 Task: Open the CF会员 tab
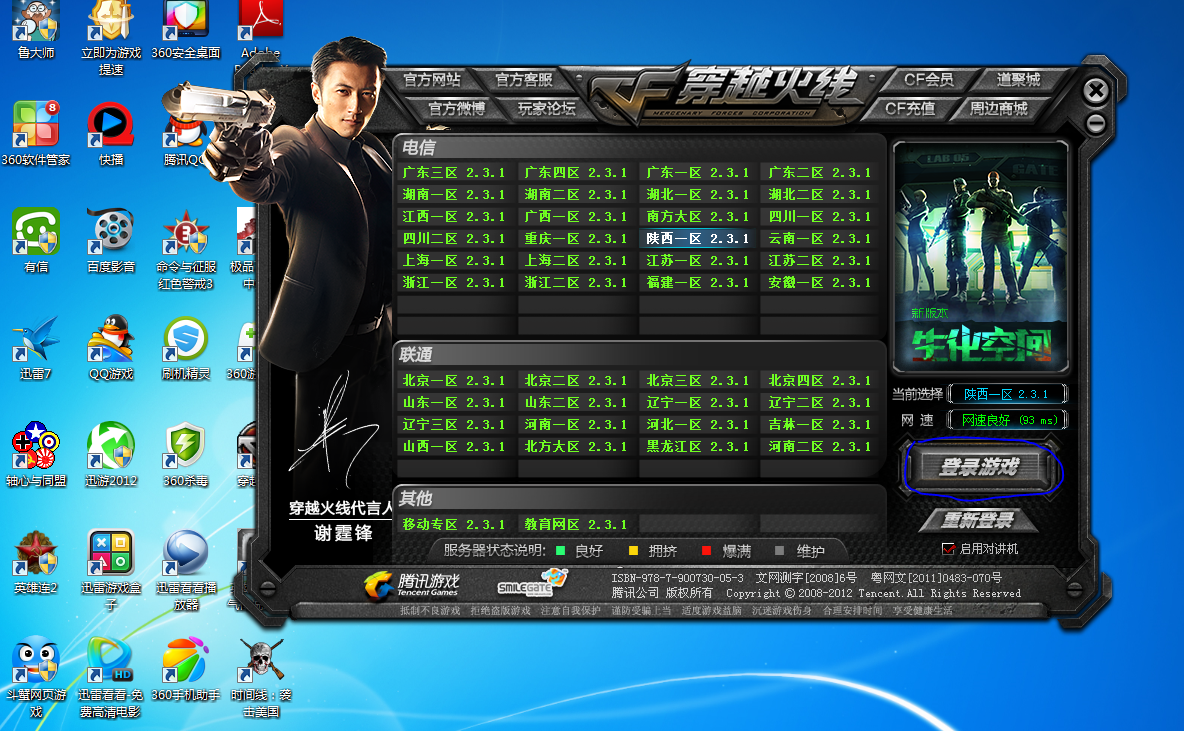(929, 79)
